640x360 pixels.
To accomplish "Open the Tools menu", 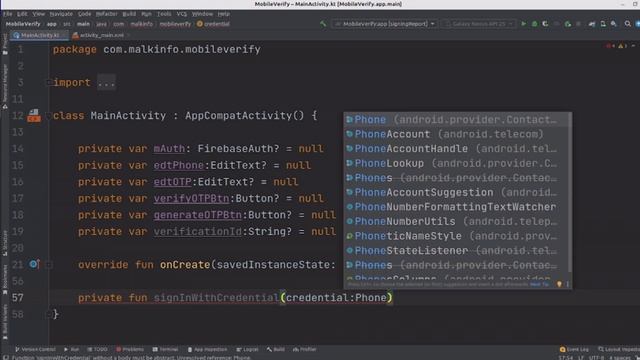I will 164,14.
